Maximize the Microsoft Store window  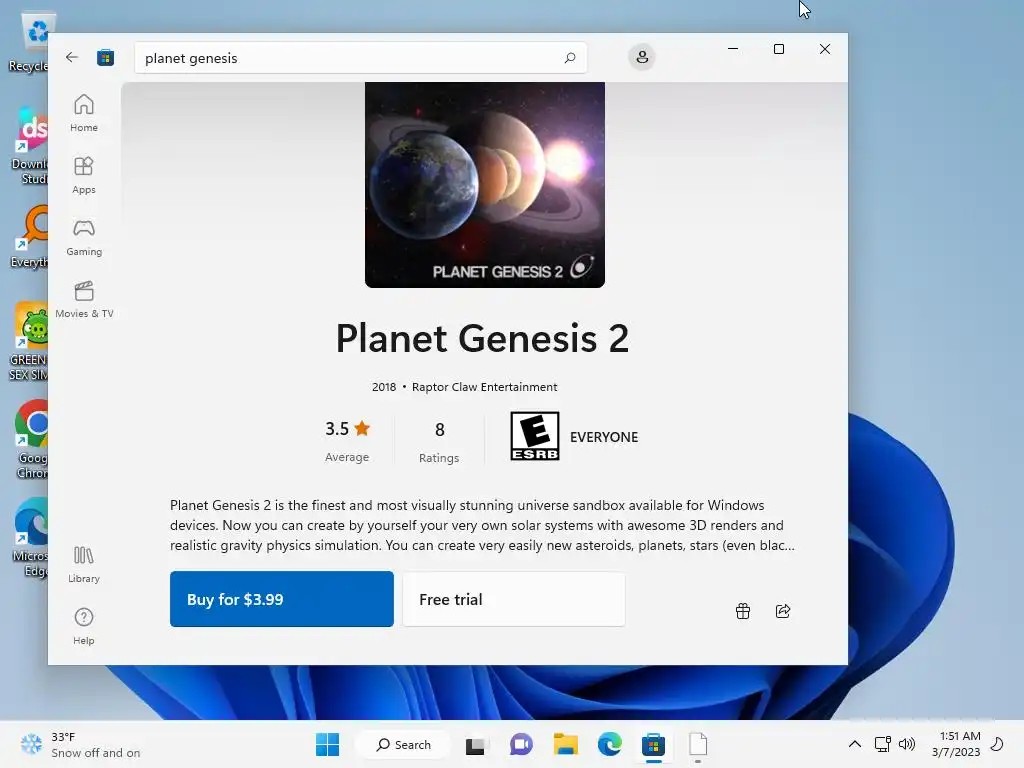pos(778,49)
